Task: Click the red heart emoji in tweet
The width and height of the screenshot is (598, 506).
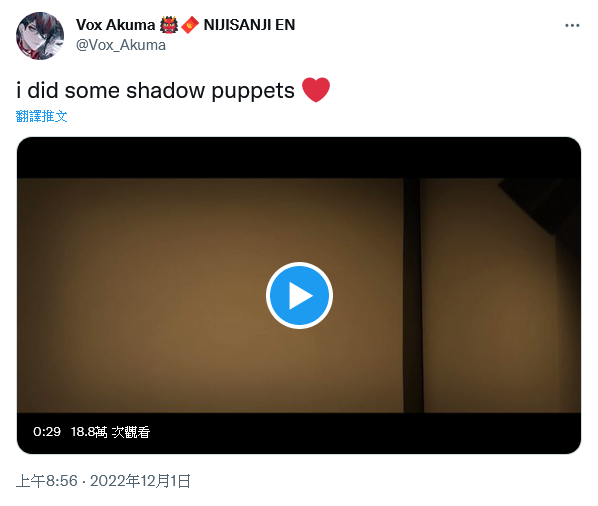Action: click(316, 90)
